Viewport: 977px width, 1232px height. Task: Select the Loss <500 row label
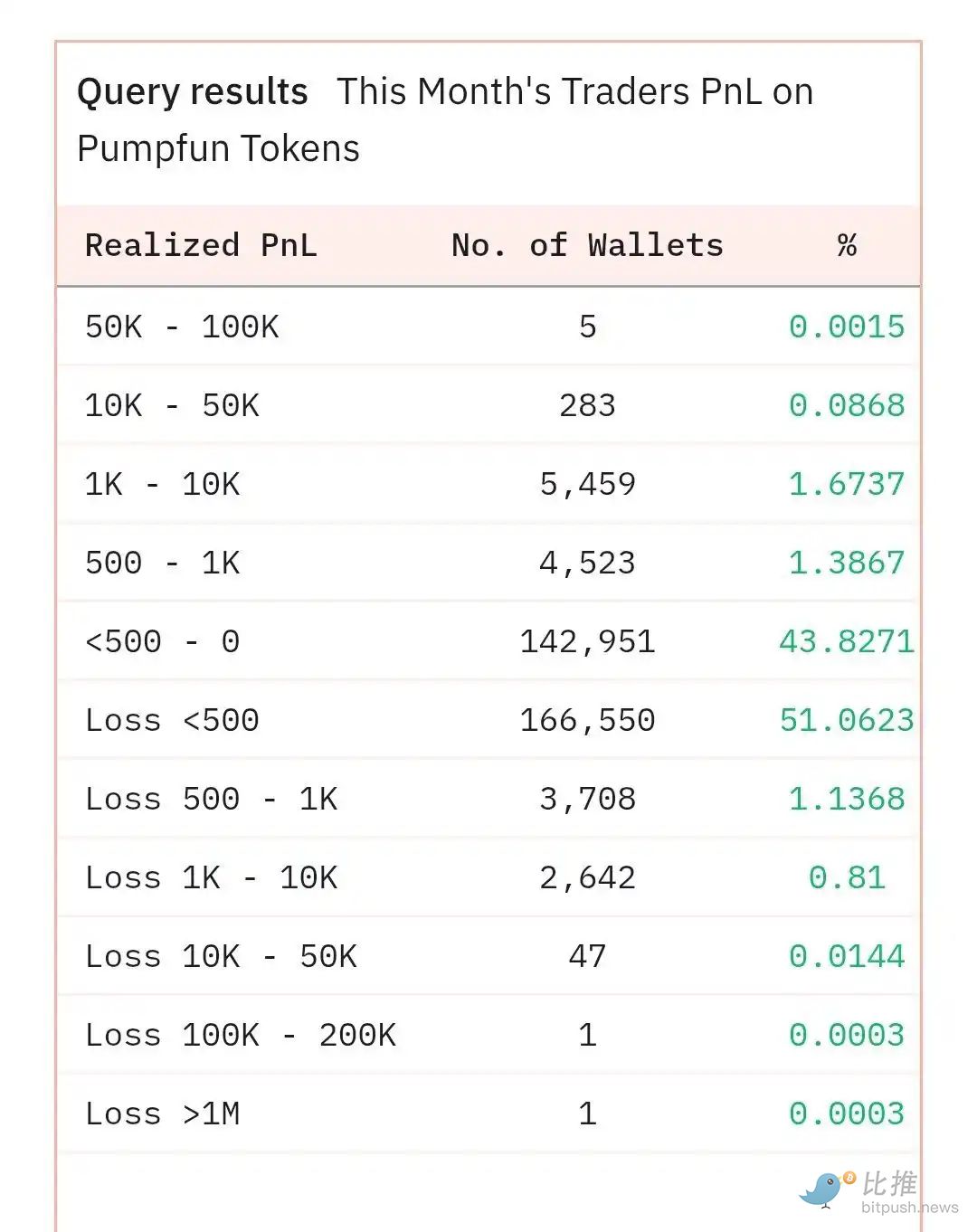(172, 720)
